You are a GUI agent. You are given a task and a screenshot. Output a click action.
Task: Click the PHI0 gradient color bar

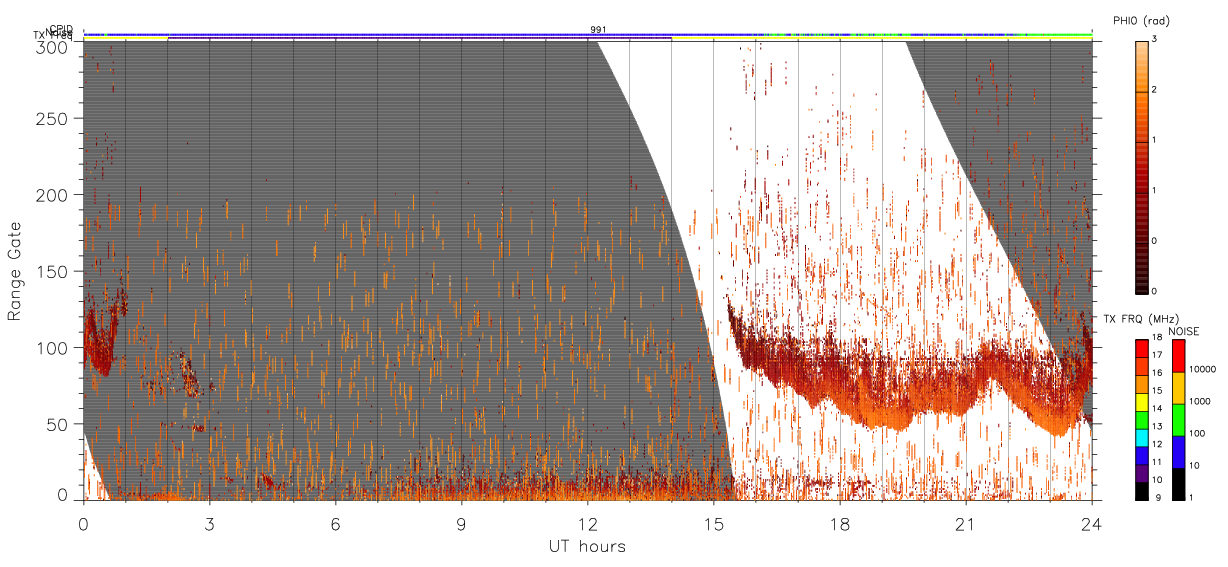pos(1141,166)
